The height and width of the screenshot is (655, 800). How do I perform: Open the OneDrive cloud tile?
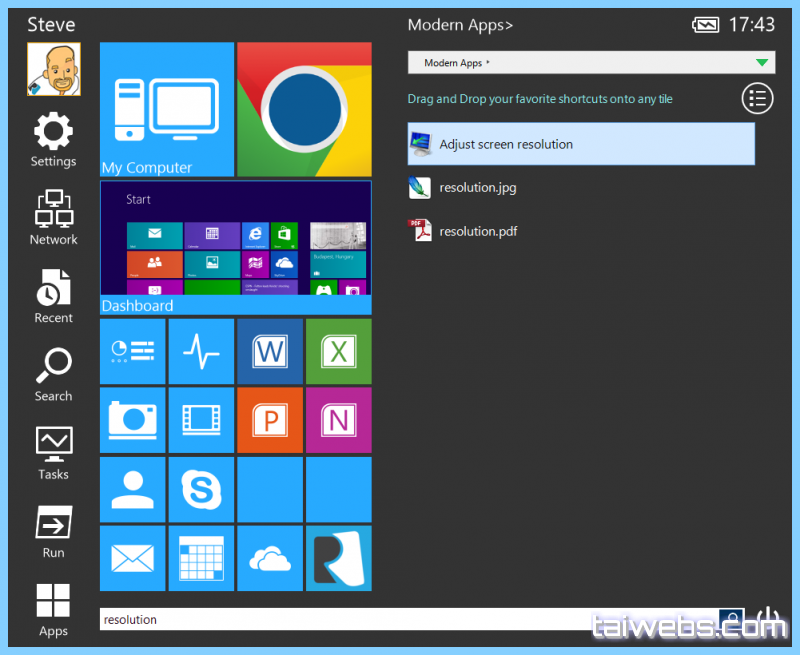[x=270, y=558]
